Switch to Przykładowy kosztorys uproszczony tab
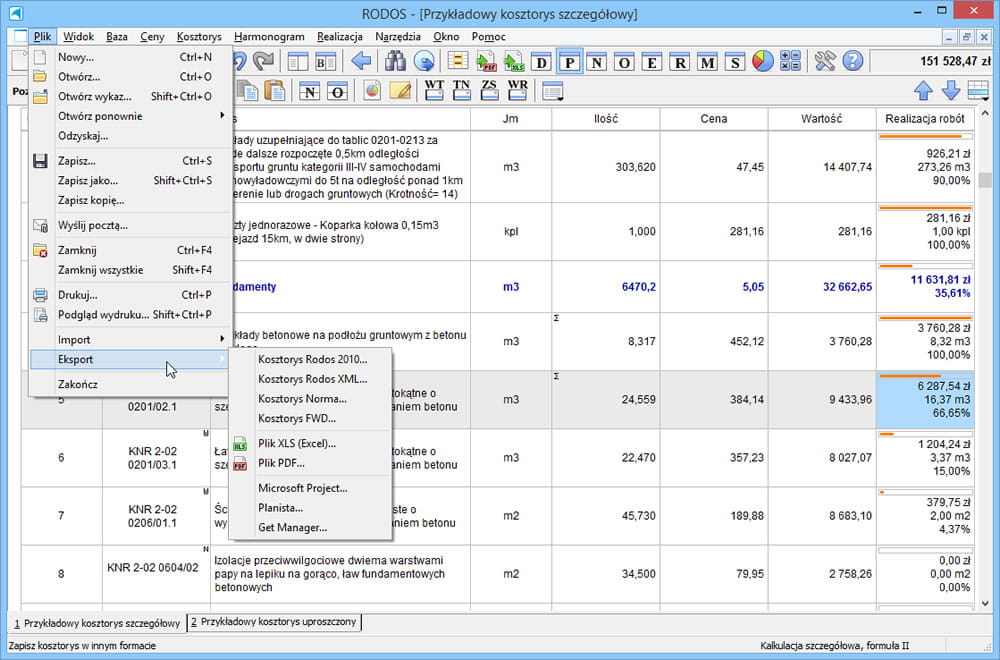1000x660 pixels. 274,622
